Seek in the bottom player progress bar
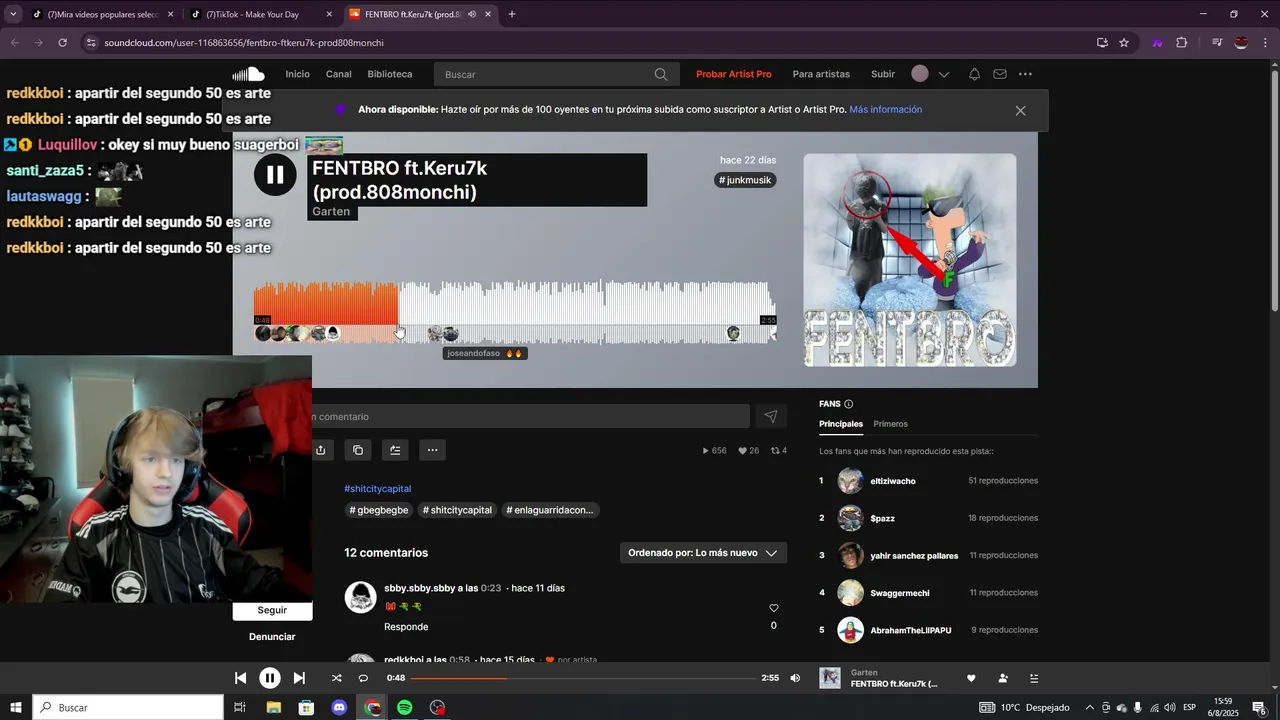 coord(583,678)
